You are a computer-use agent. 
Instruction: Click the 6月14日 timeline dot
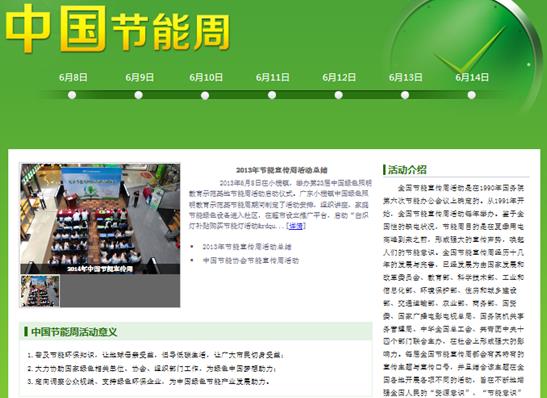(472, 95)
